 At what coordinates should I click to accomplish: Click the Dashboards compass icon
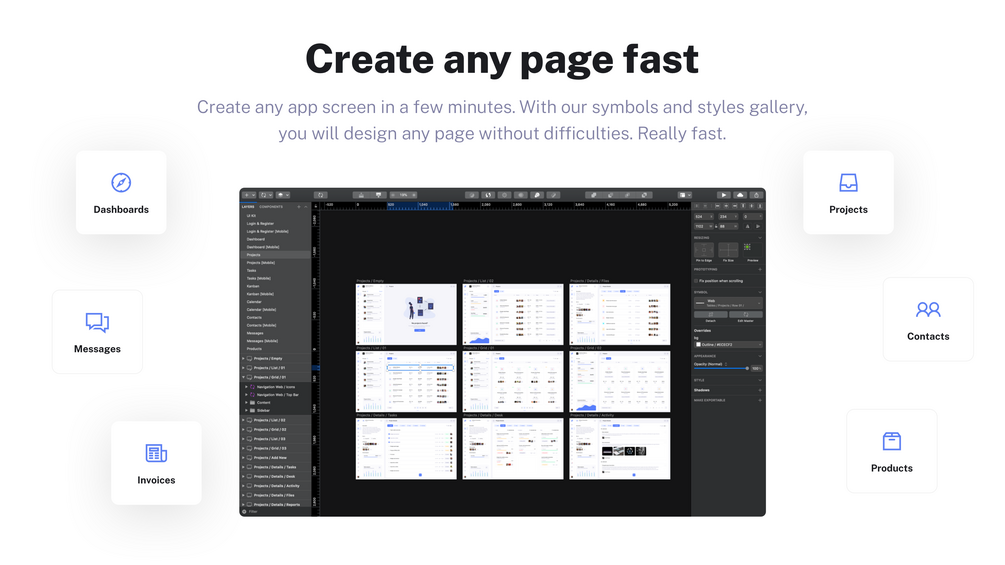point(121,183)
